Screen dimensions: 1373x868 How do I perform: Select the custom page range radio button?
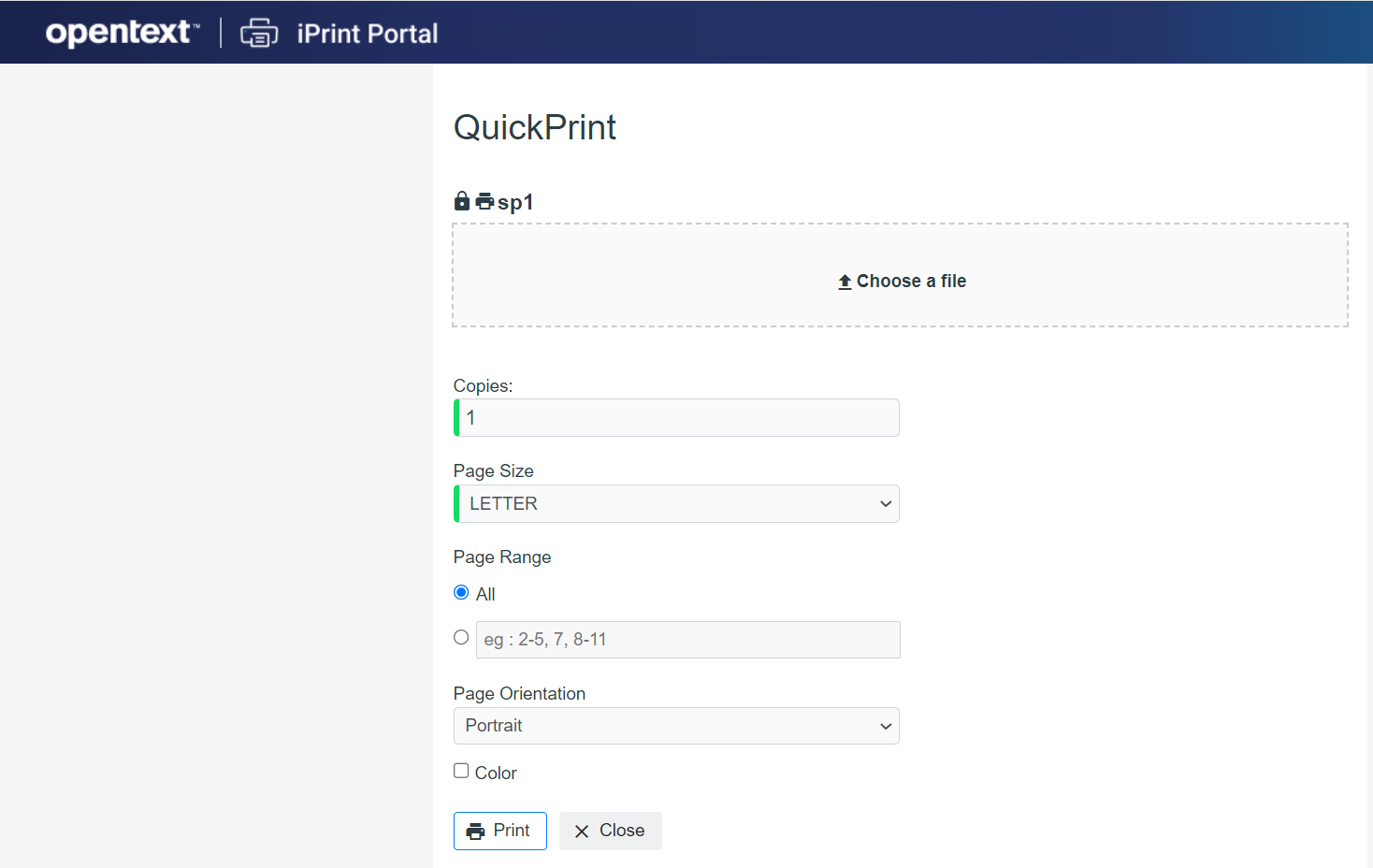(461, 638)
